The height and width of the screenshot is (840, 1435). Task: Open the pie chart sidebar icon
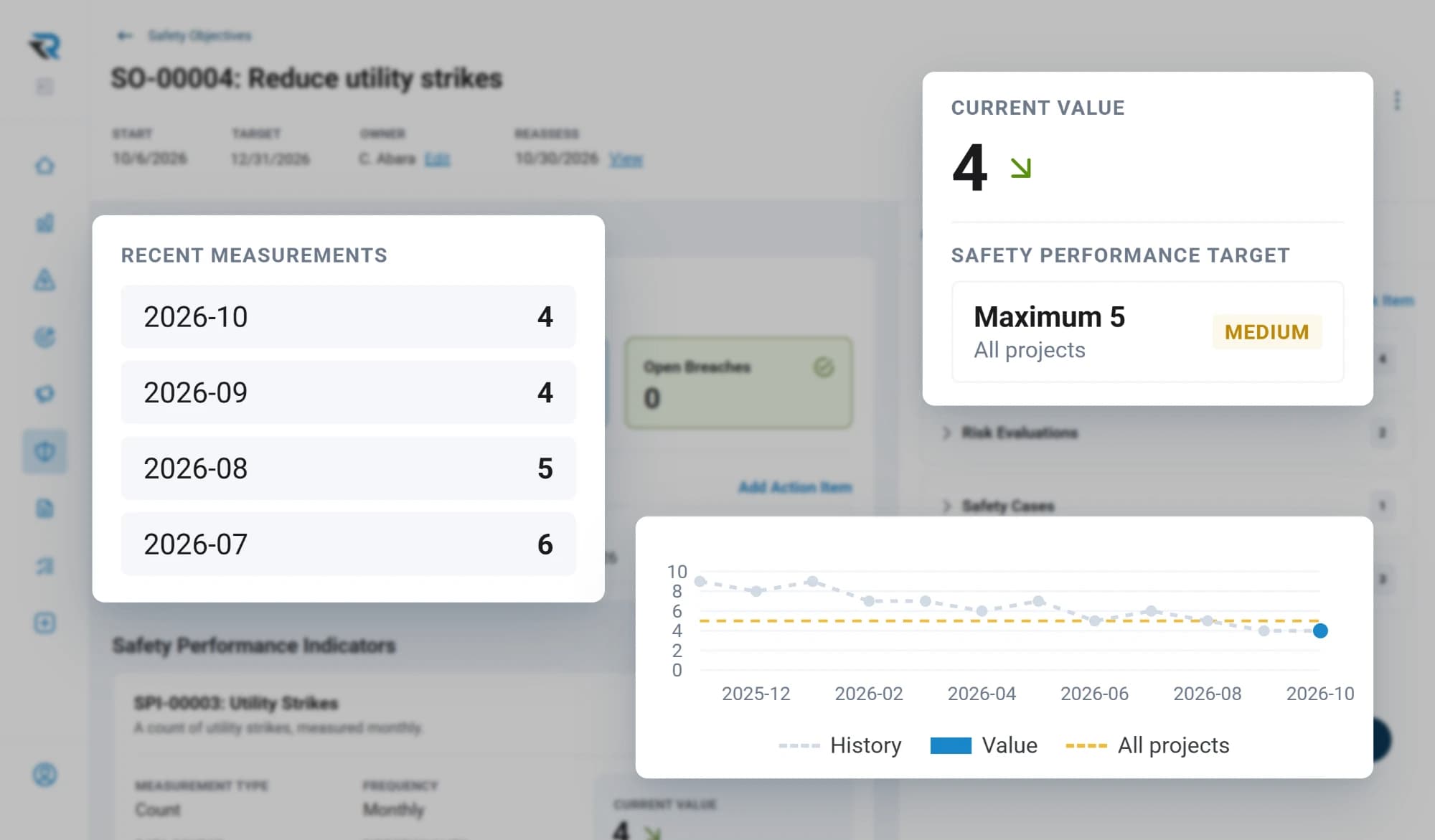pyautogui.click(x=44, y=336)
